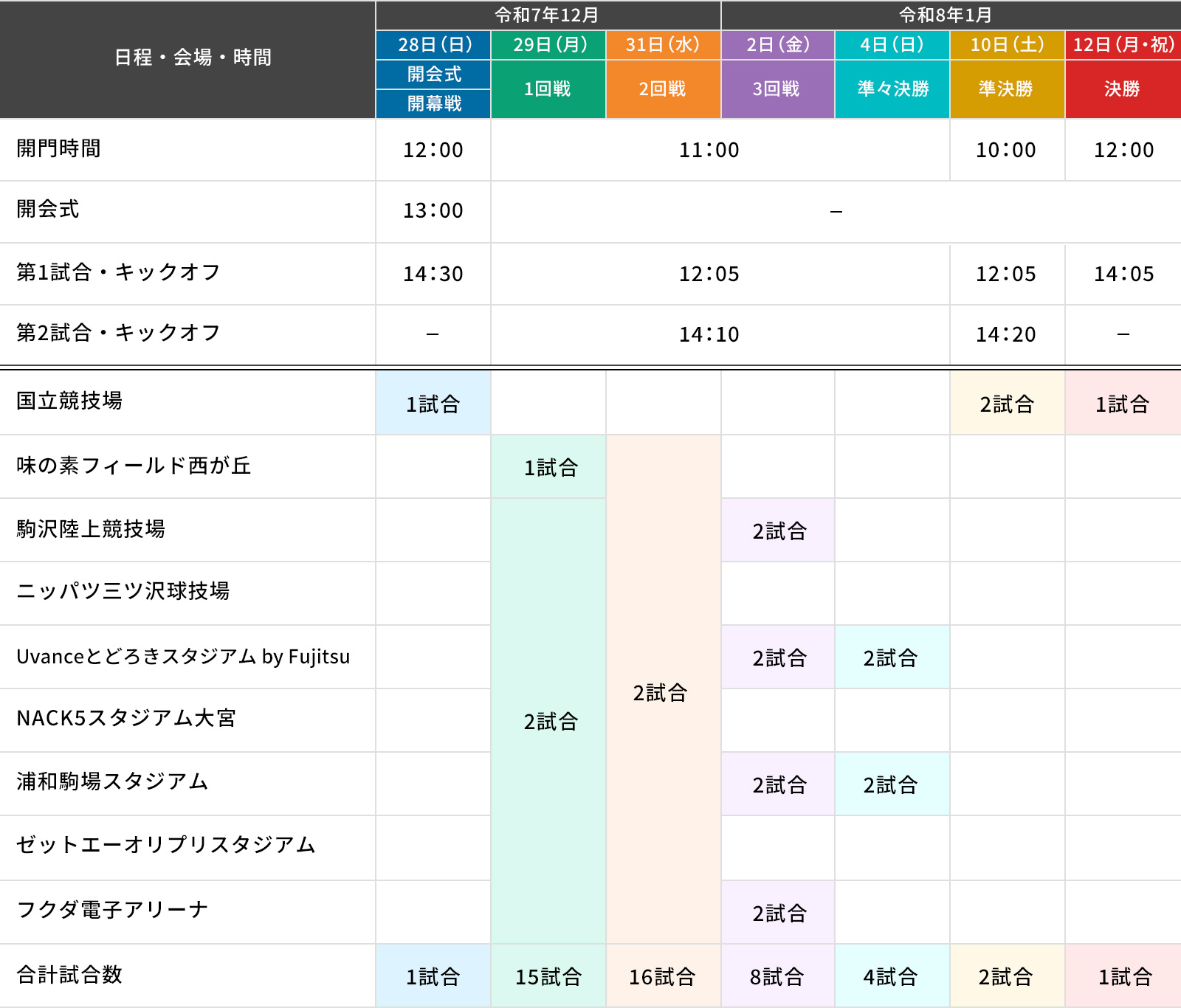Select the 準決勝 round header
The width and height of the screenshot is (1181, 1008).
pos(1007,89)
